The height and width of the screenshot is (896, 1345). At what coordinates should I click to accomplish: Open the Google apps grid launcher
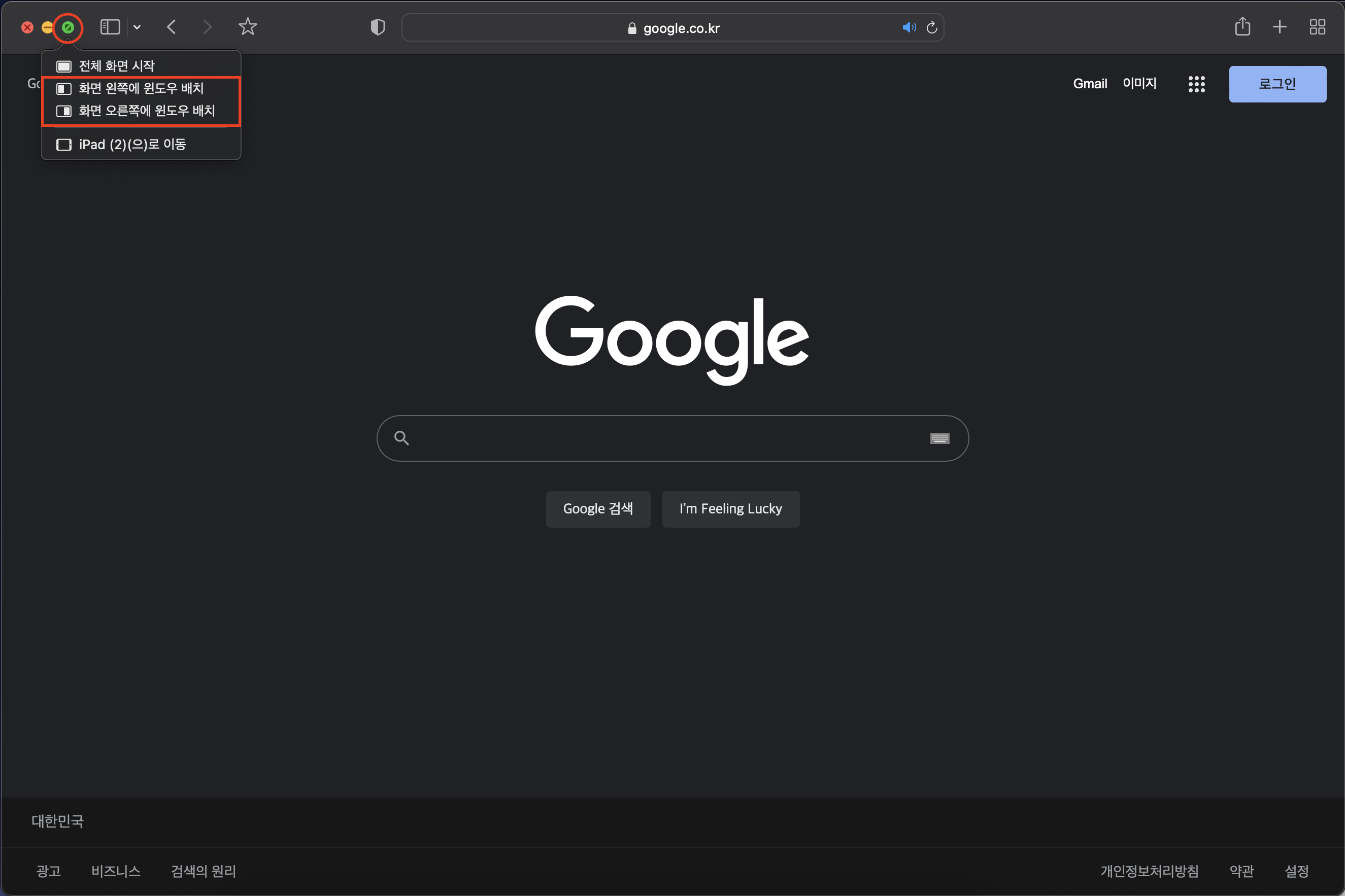coord(1196,84)
